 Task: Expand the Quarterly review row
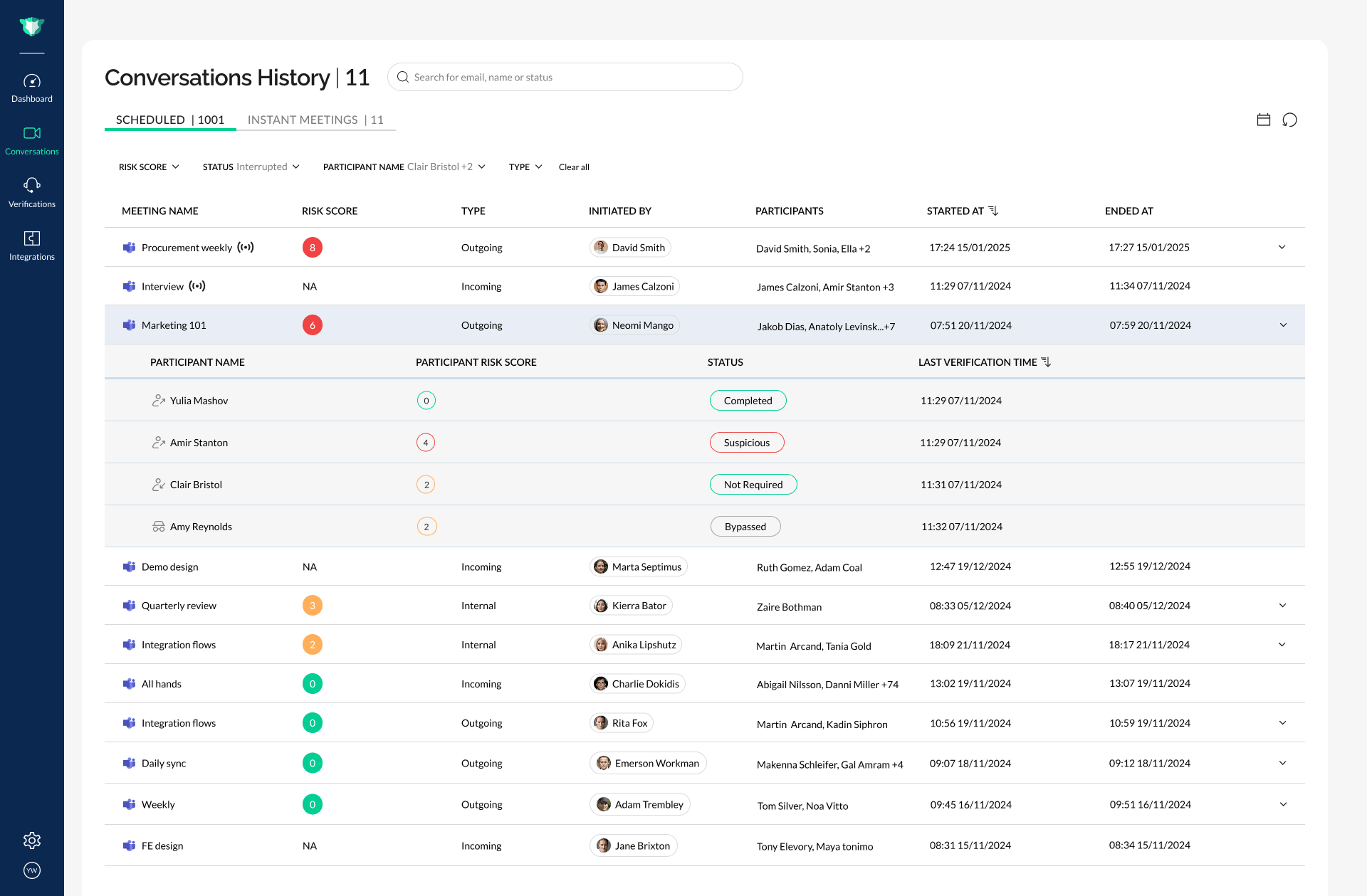[x=1282, y=606]
